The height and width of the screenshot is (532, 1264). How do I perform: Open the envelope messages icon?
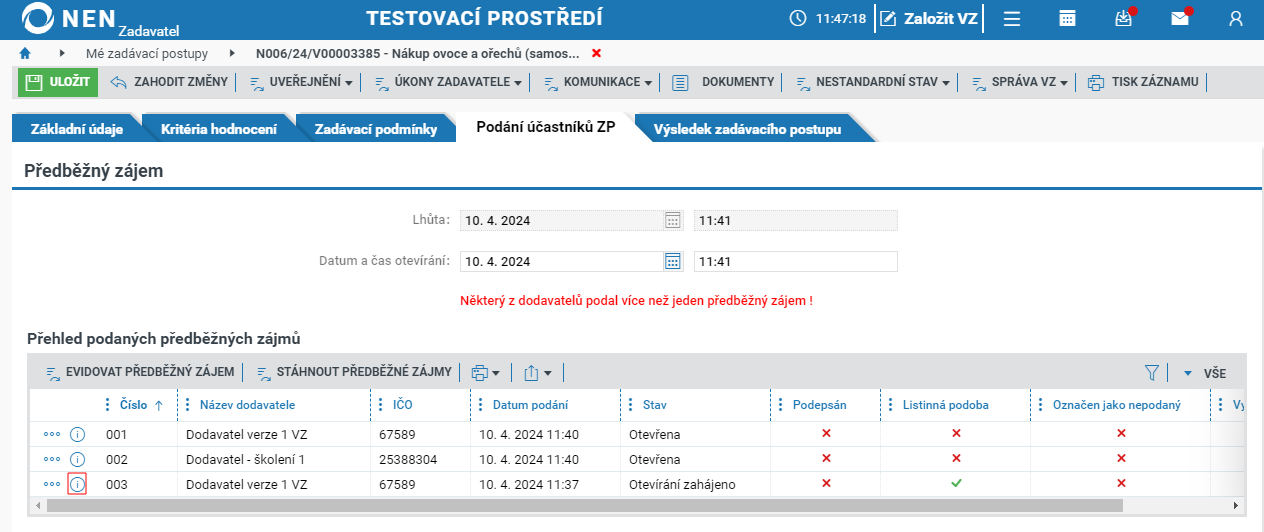click(1180, 19)
